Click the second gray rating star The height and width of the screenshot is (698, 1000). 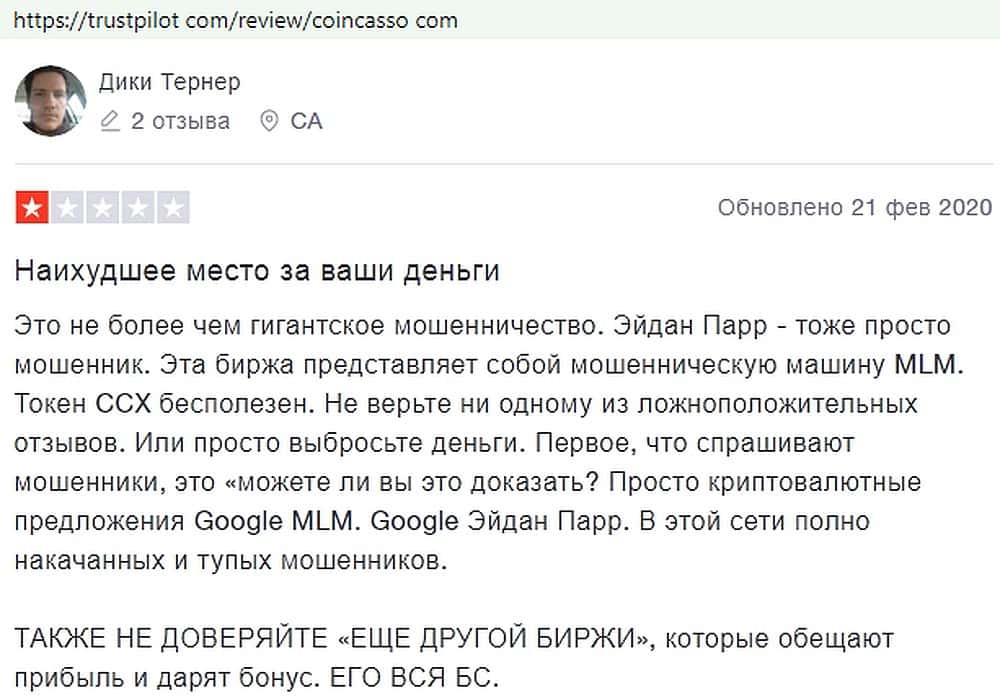pos(67,208)
